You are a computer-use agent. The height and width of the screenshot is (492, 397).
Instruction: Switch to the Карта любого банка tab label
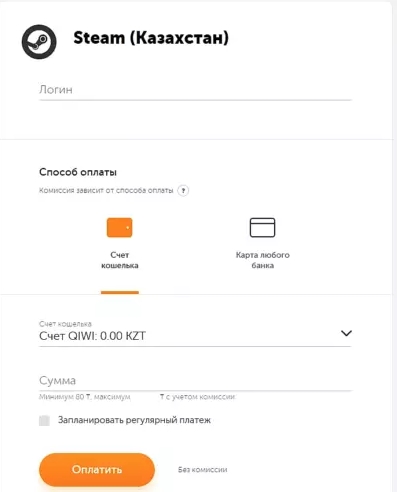click(x=263, y=260)
